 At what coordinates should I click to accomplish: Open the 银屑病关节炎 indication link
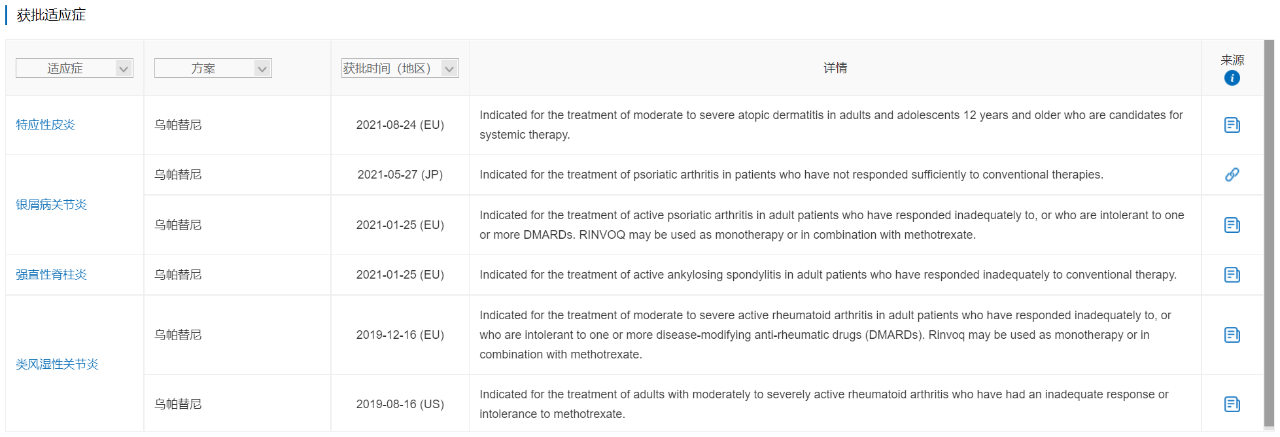click(x=51, y=205)
